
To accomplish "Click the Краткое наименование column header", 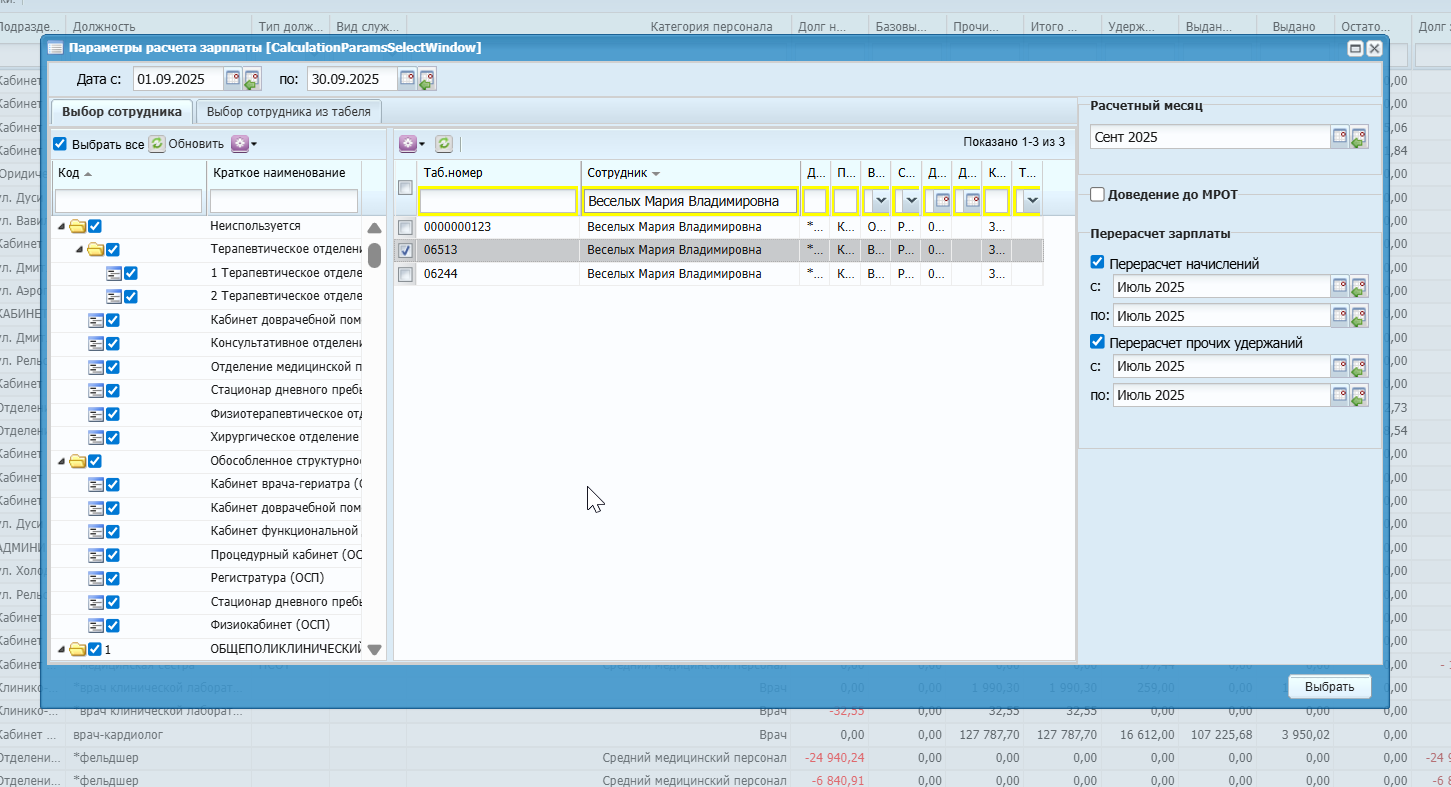I will [284, 173].
